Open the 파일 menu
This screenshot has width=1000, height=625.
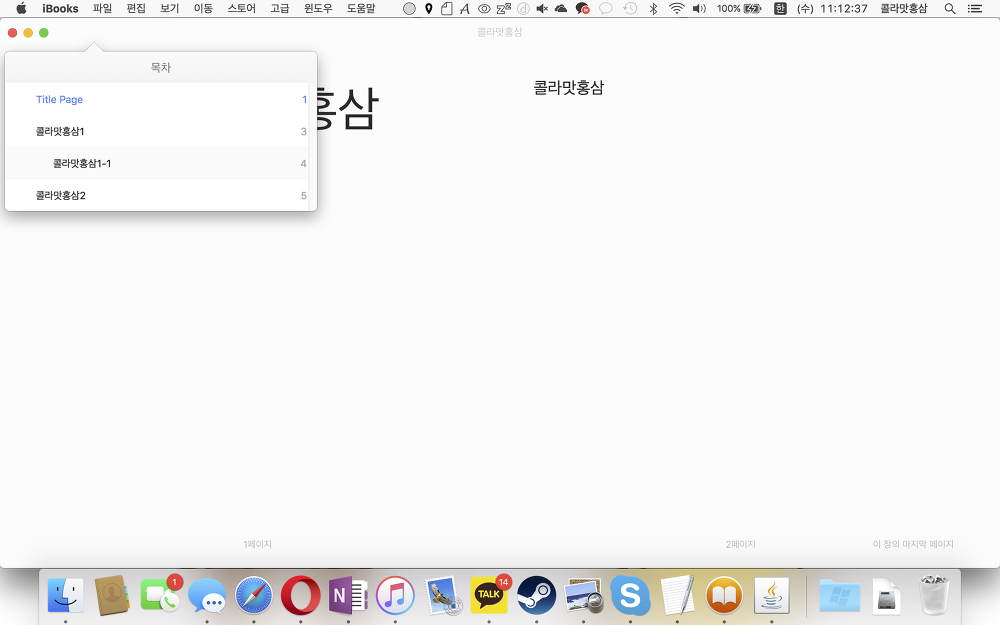pyautogui.click(x=102, y=8)
